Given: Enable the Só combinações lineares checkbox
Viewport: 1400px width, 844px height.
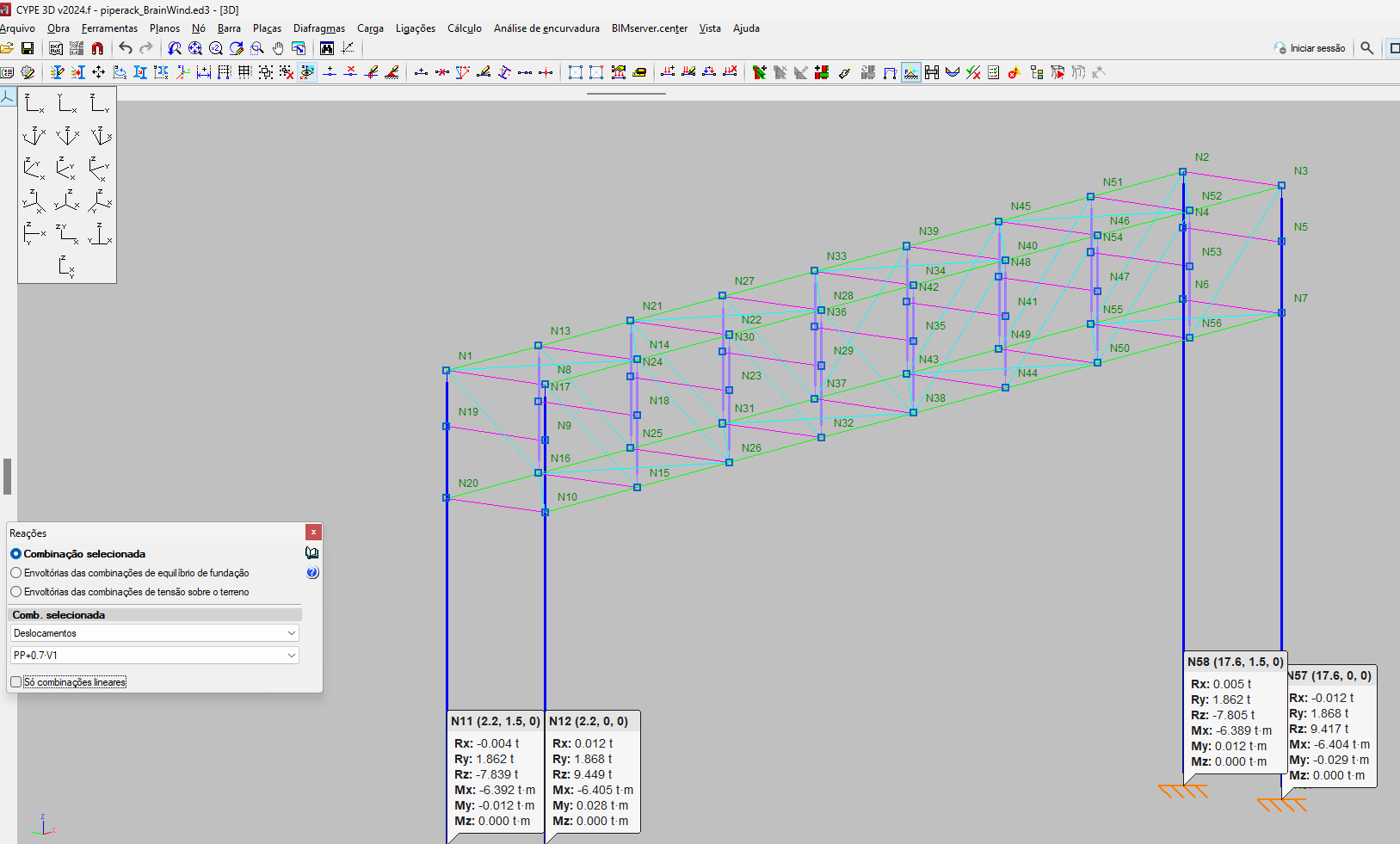Looking at the screenshot, I should pyautogui.click(x=15, y=682).
